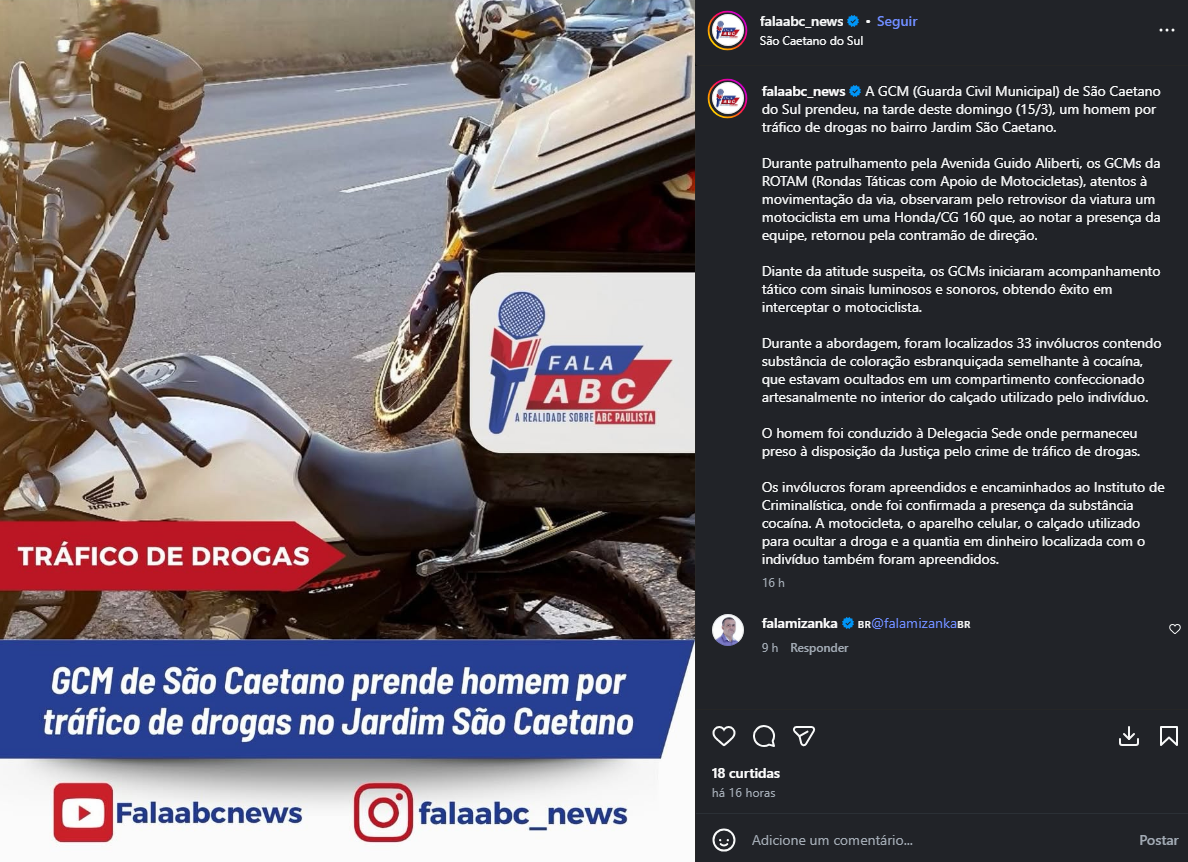Open comments with the speech bubble icon
This screenshot has width=1188, height=862.
click(x=764, y=736)
